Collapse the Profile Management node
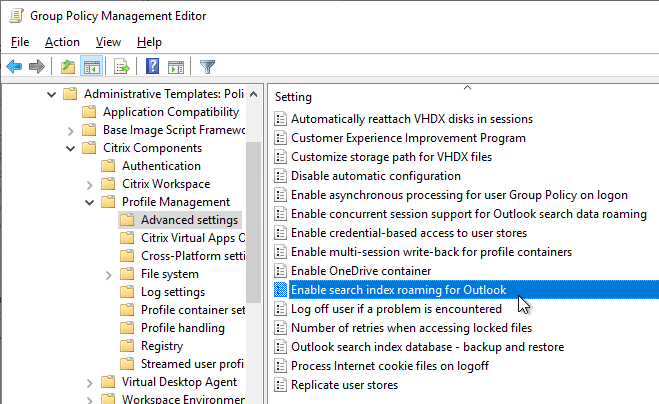This screenshot has width=659, height=404. point(90,203)
